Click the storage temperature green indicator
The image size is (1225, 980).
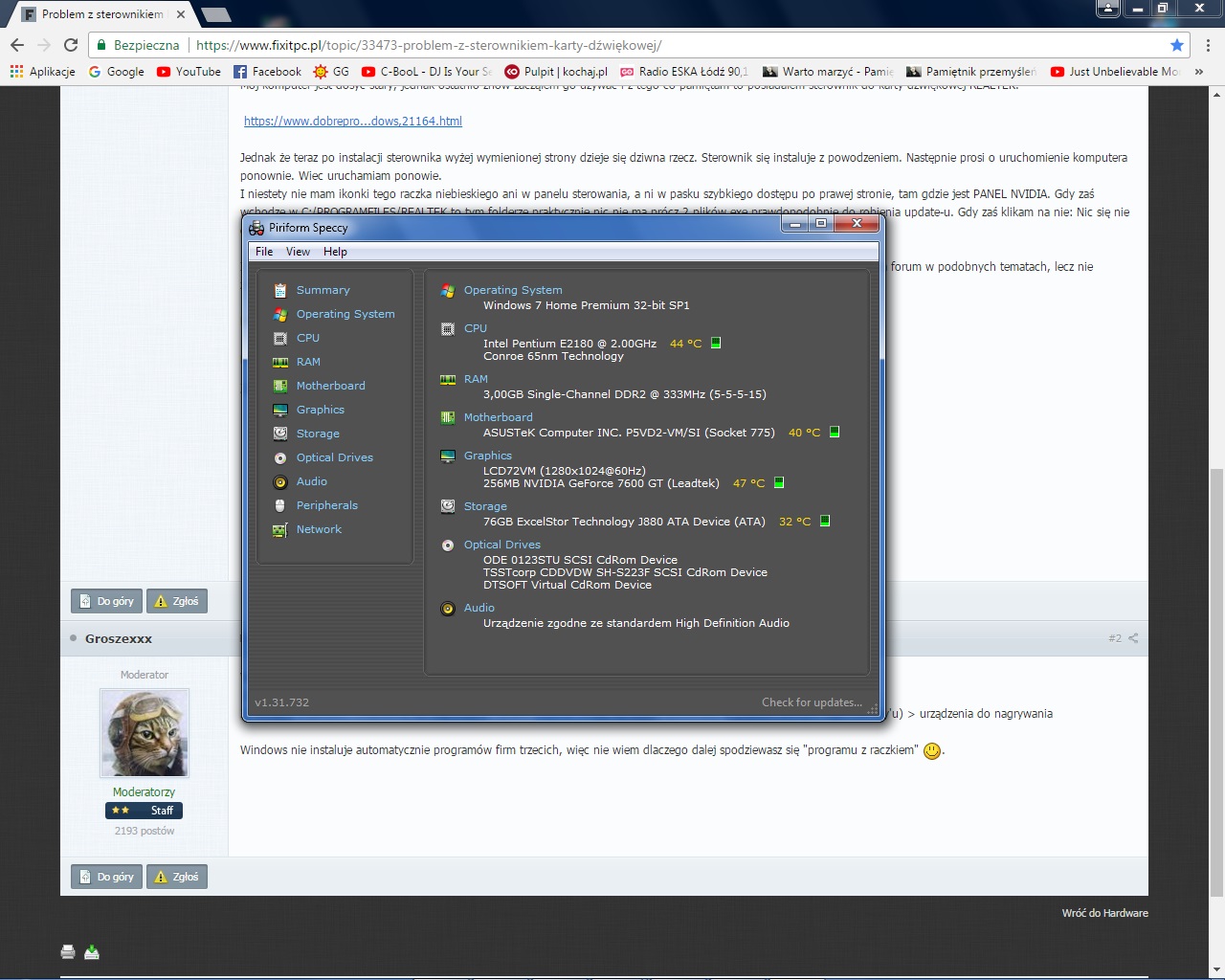pos(825,521)
